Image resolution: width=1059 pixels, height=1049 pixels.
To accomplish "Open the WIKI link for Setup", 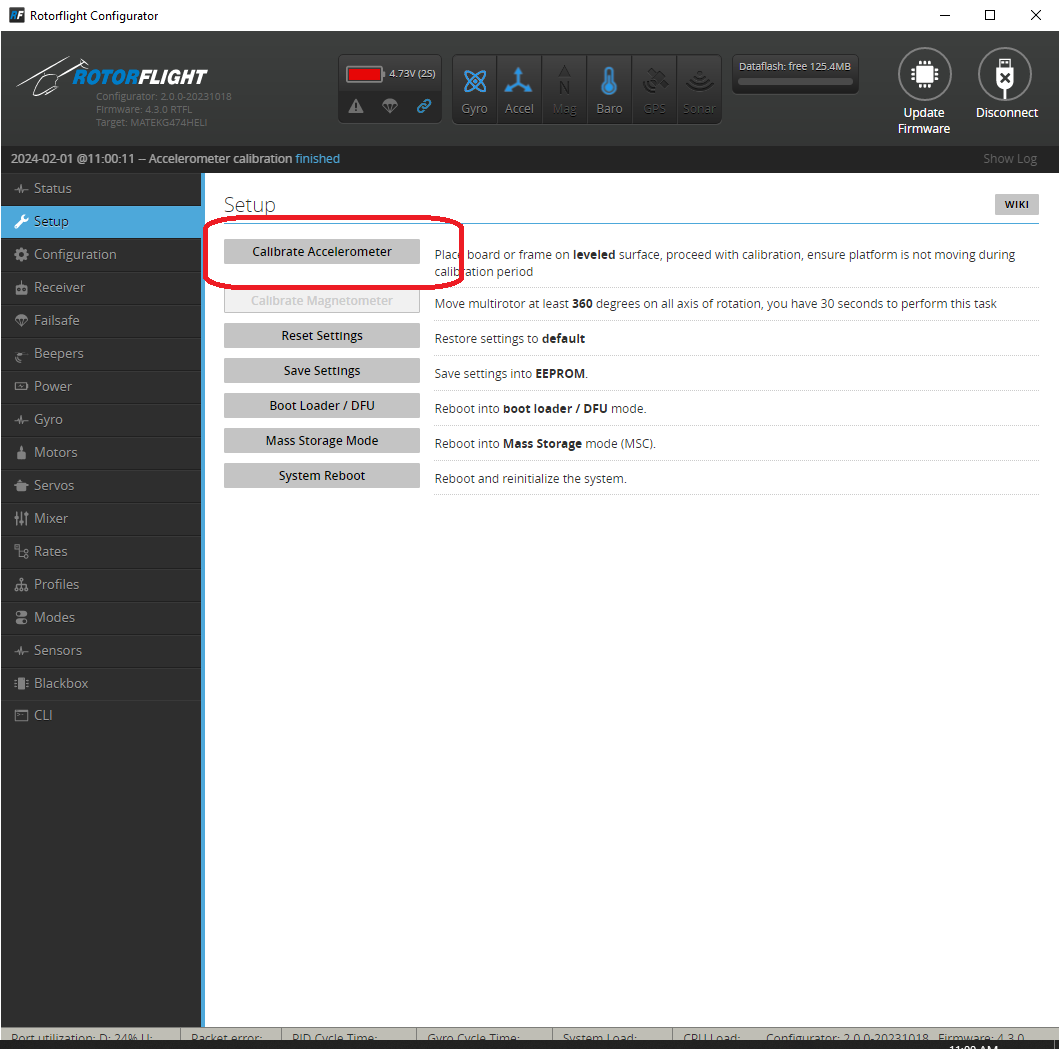I will tap(1016, 205).
